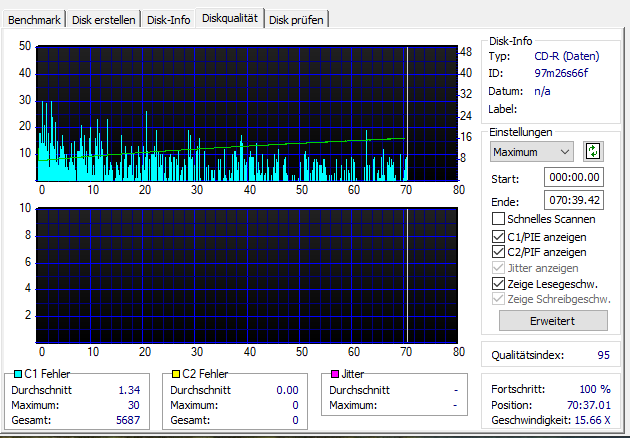The height and width of the screenshot is (438, 630).
Task: Click the disc ID 97m26s66f
Action: (561, 73)
